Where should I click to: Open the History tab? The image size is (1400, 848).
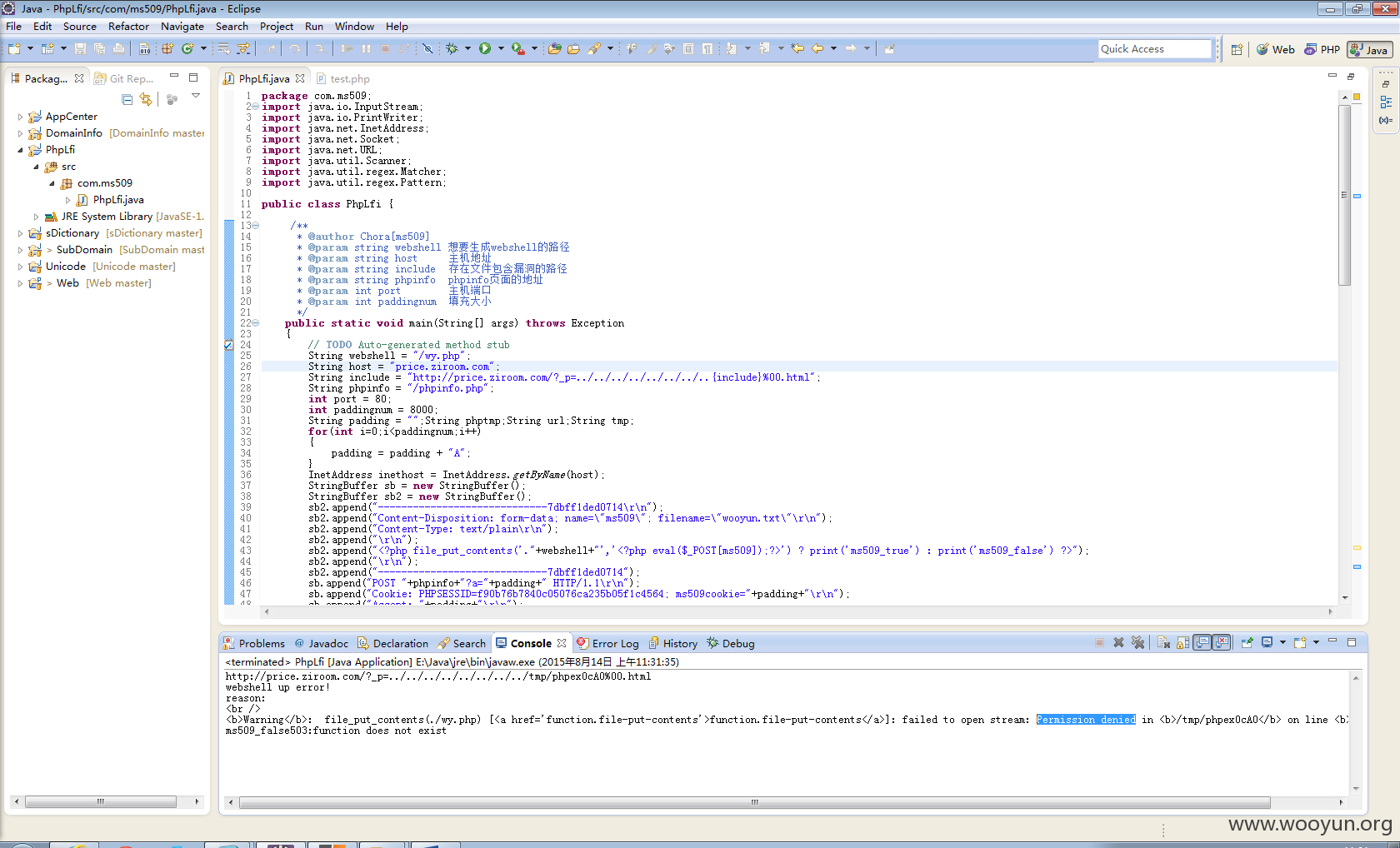(x=673, y=643)
